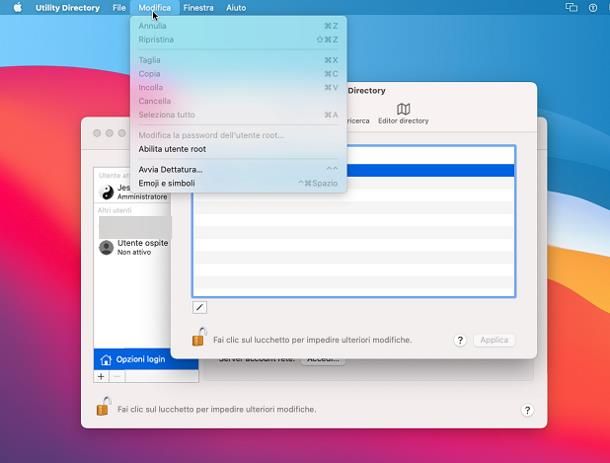Select the Amministratore user account

click(x=133, y=192)
